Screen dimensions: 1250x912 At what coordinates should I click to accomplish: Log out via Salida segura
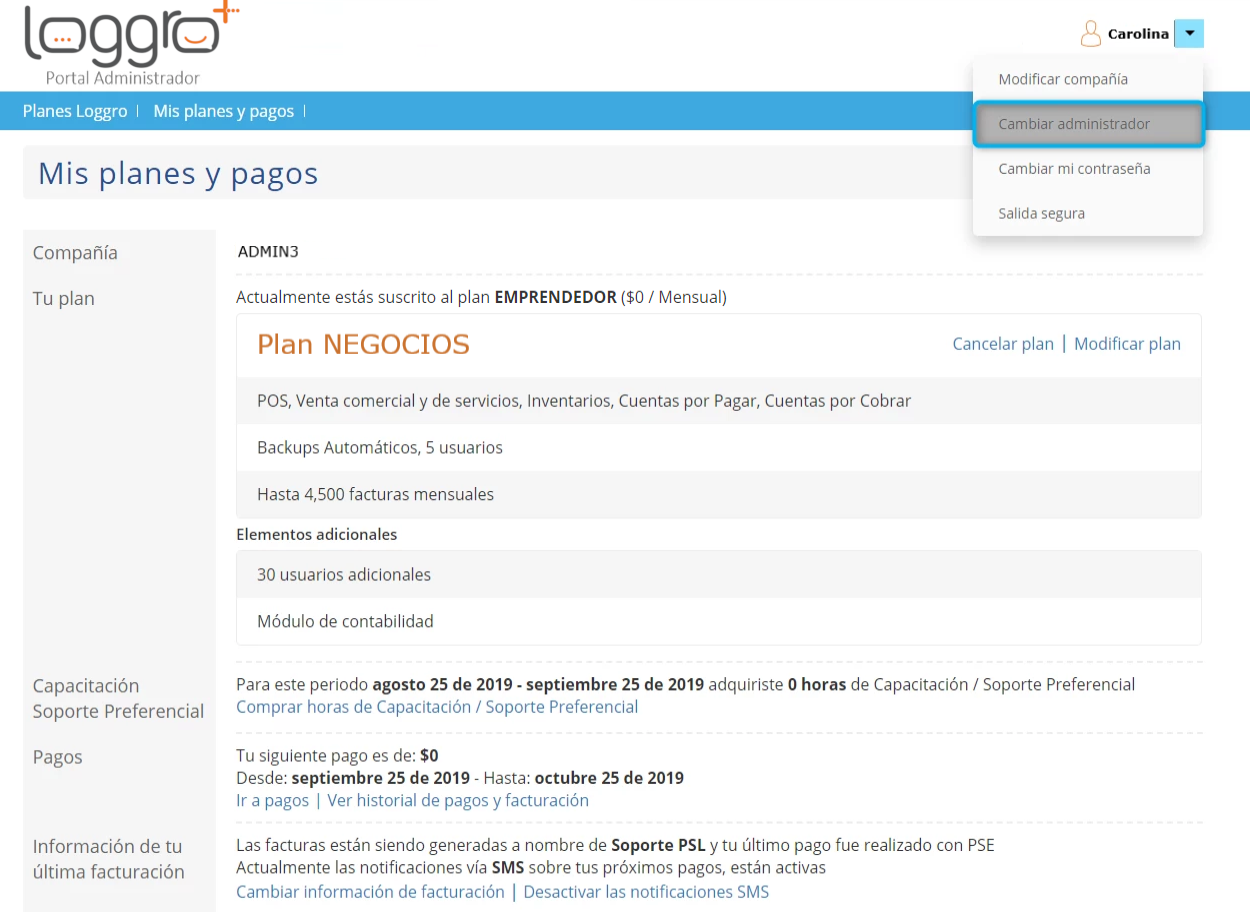pos(1041,214)
